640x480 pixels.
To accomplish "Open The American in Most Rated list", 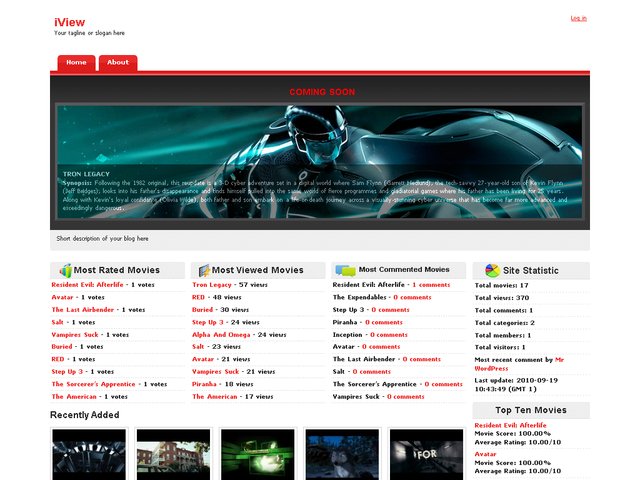I will point(74,397).
